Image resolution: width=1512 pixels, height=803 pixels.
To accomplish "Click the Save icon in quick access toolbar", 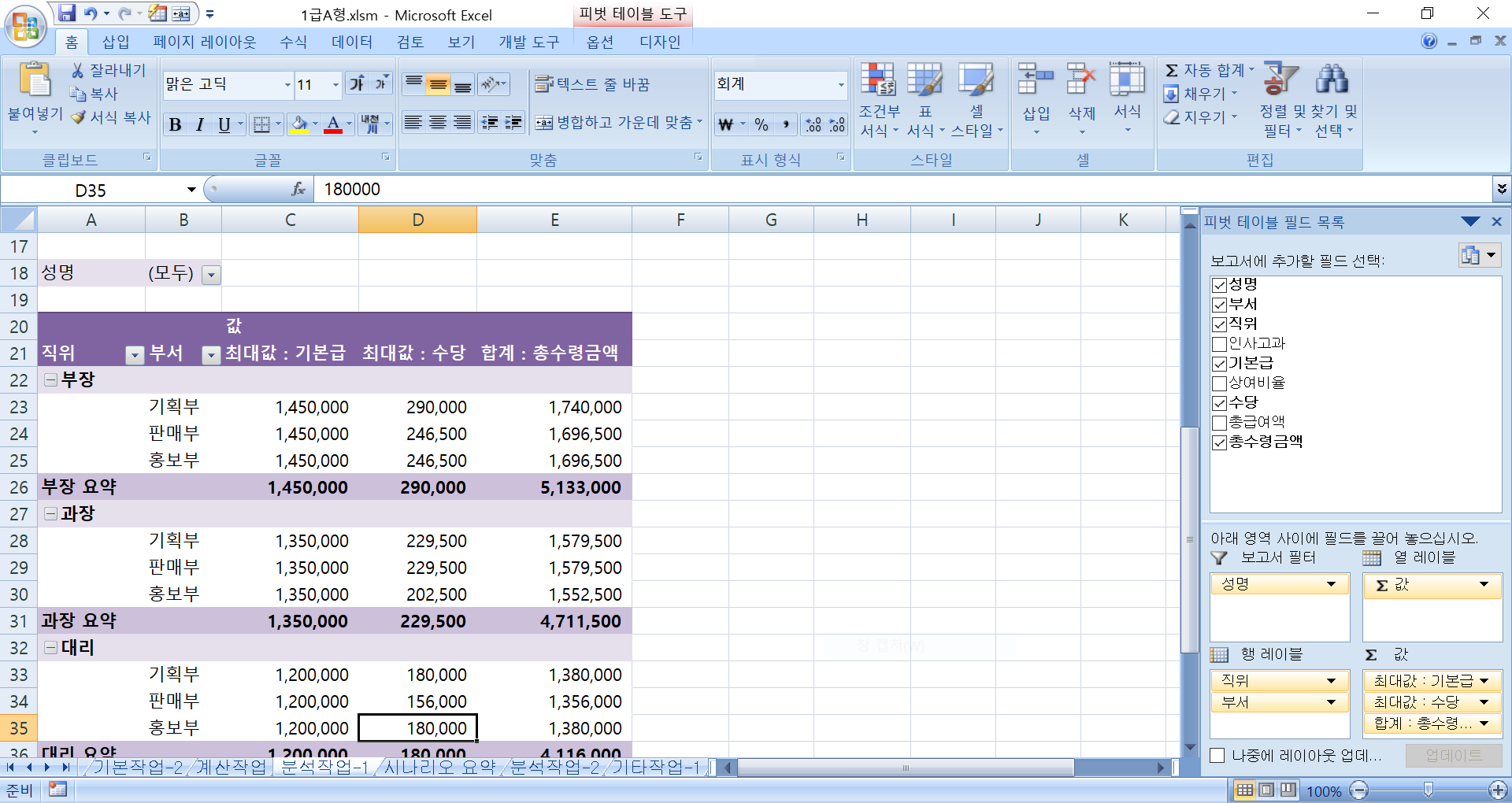I will pos(68,13).
